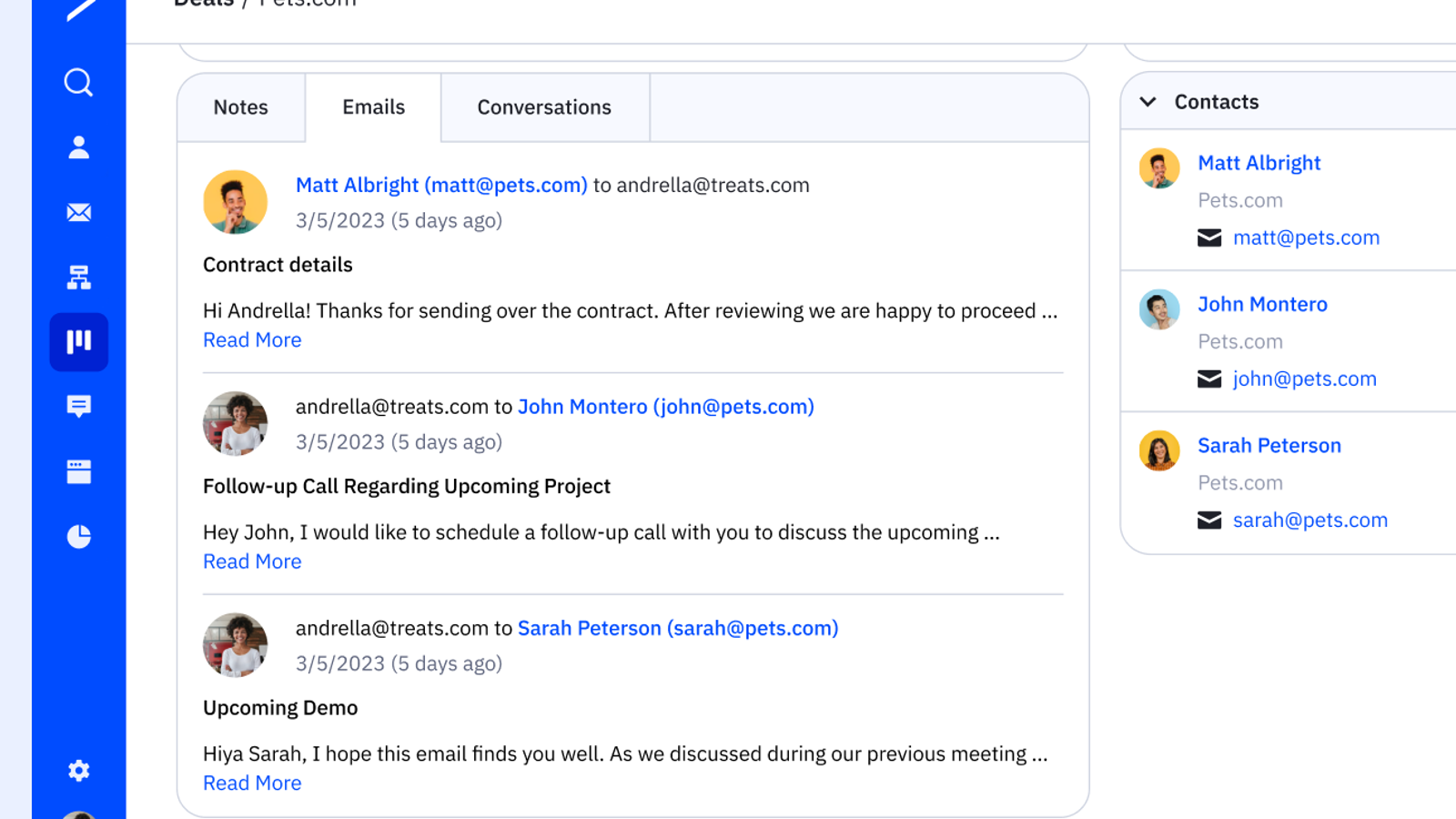
Task: Open search from the sidebar magnifier icon
Action: click(78, 83)
